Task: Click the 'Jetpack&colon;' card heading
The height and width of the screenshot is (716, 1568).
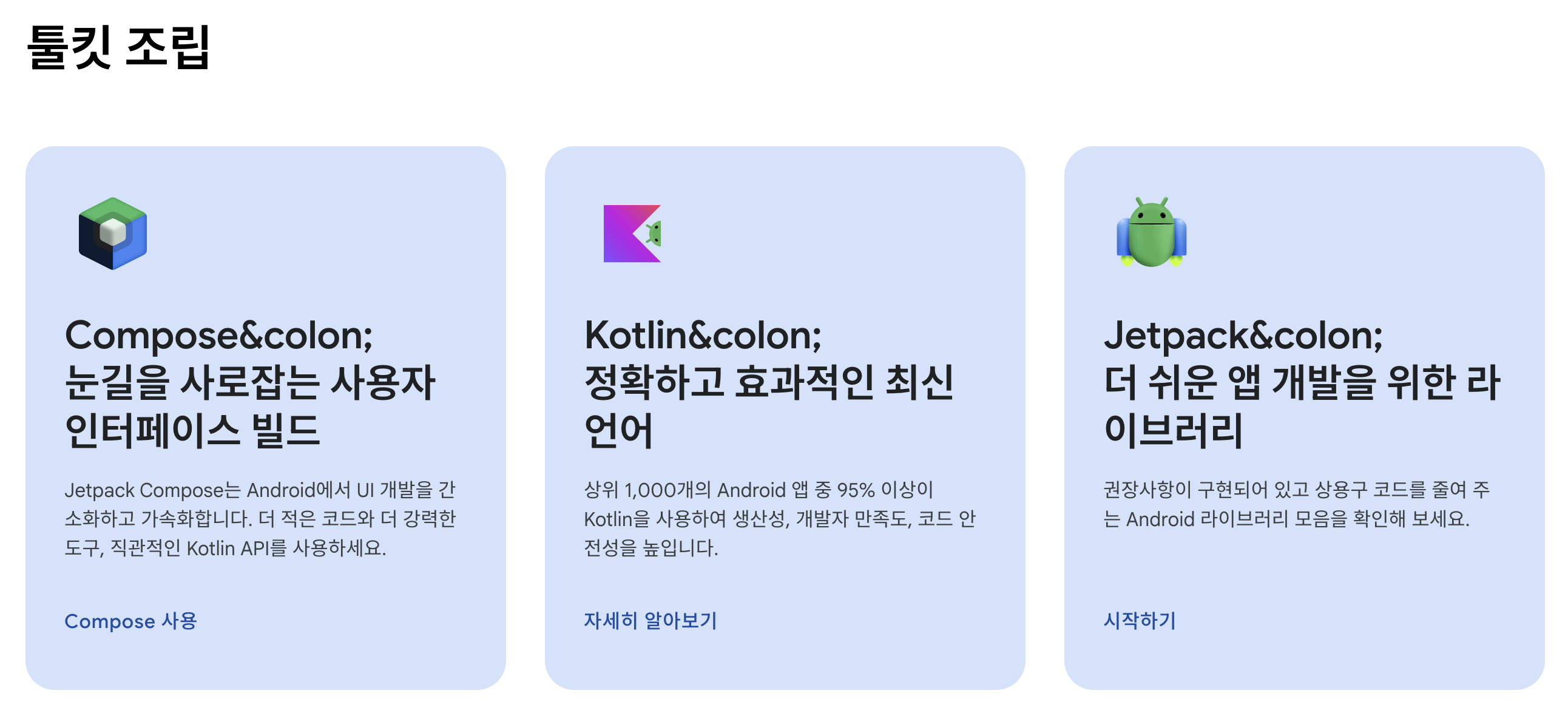Action: pyautogui.click(x=1243, y=336)
